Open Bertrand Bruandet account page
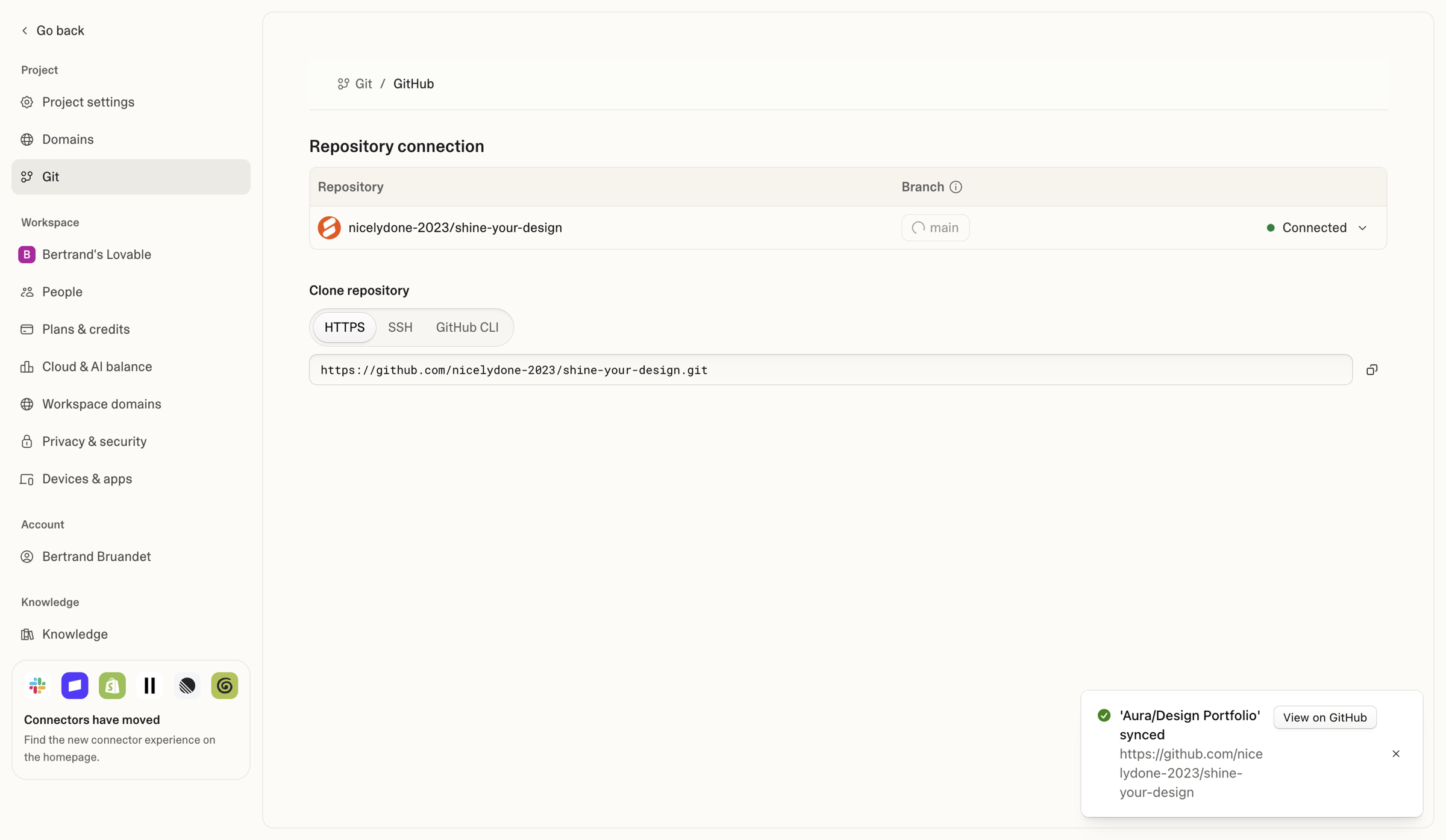1446x840 pixels. coord(131,557)
